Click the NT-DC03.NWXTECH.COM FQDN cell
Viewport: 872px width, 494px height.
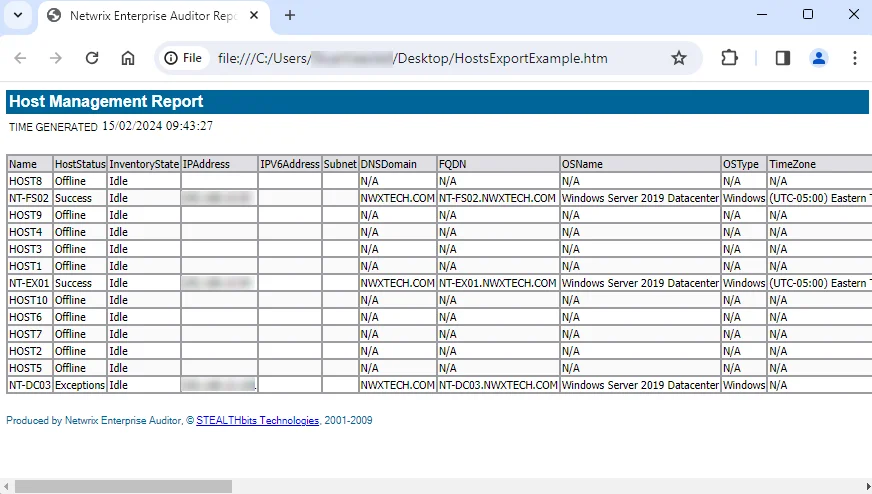pos(498,385)
